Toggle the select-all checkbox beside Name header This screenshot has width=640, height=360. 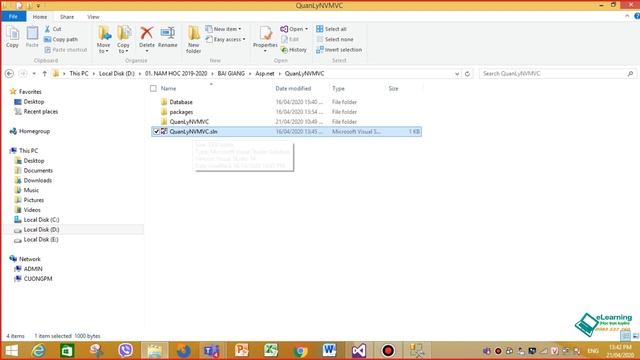pos(153,88)
